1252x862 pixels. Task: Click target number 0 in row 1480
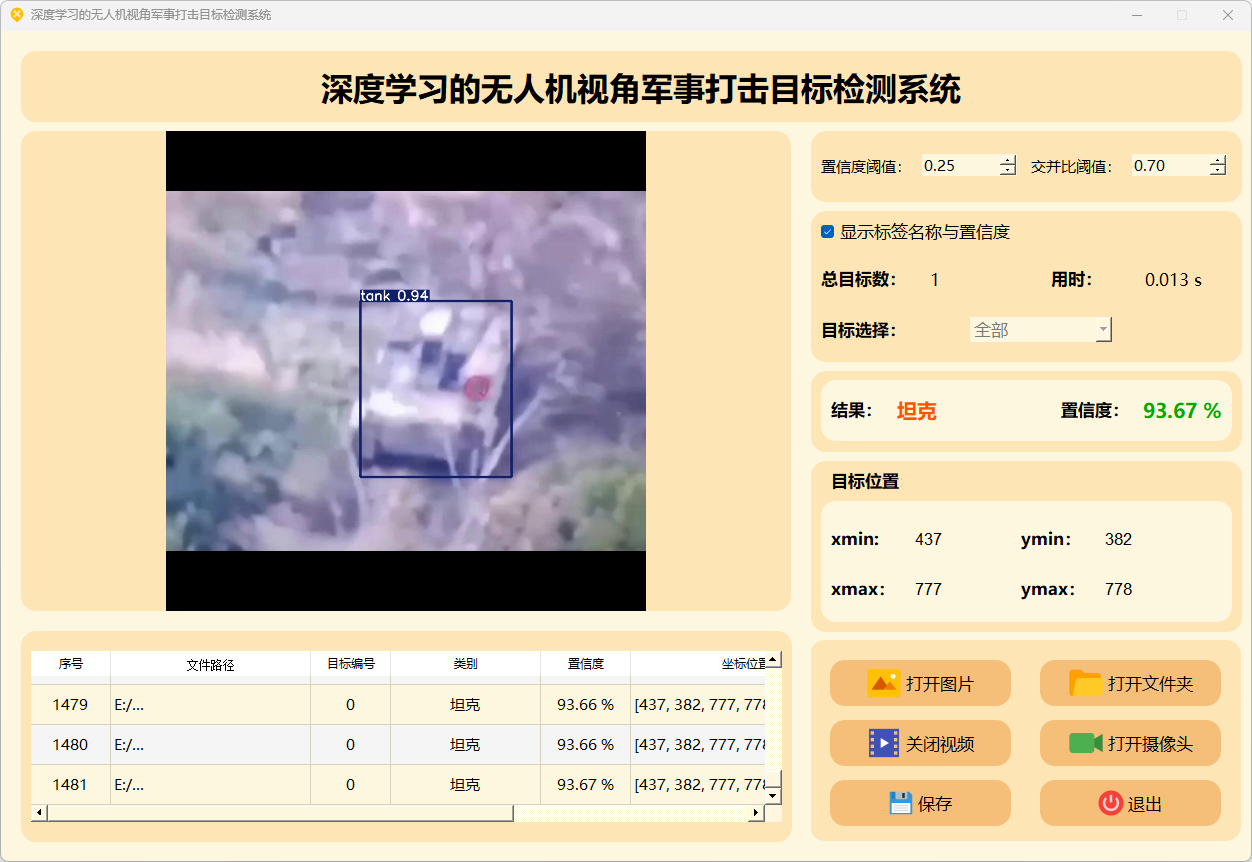point(350,745)
